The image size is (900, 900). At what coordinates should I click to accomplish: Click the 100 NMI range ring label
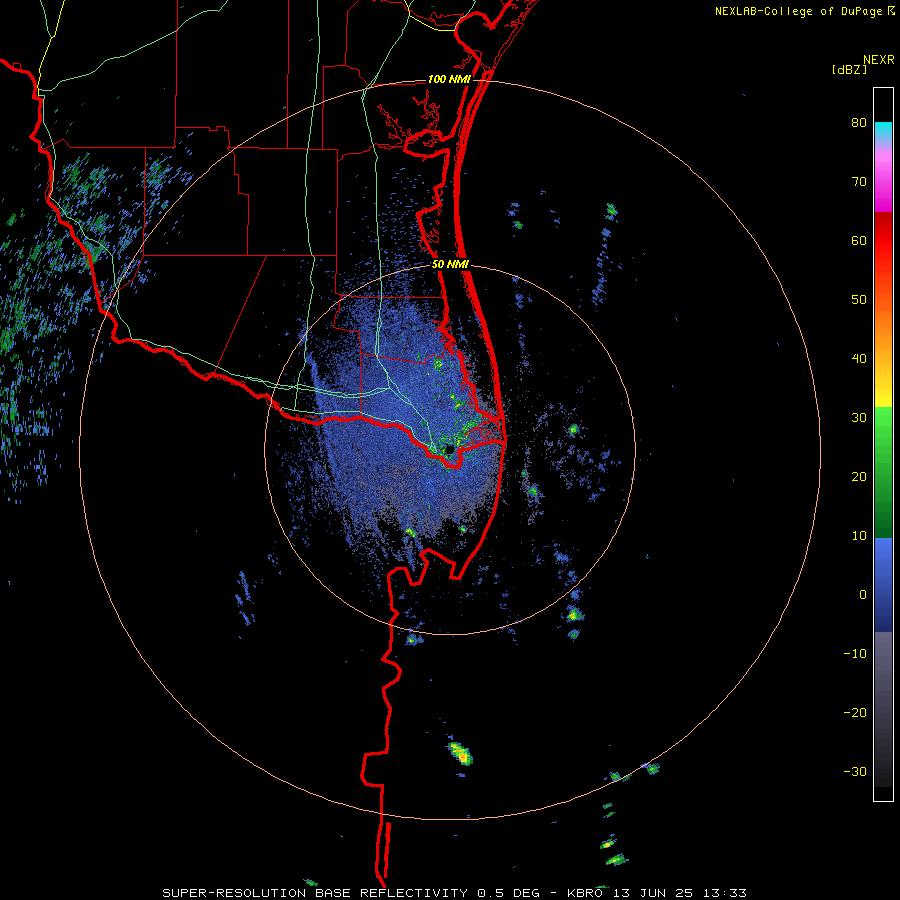pyautogui.click(x=449, y=79)
